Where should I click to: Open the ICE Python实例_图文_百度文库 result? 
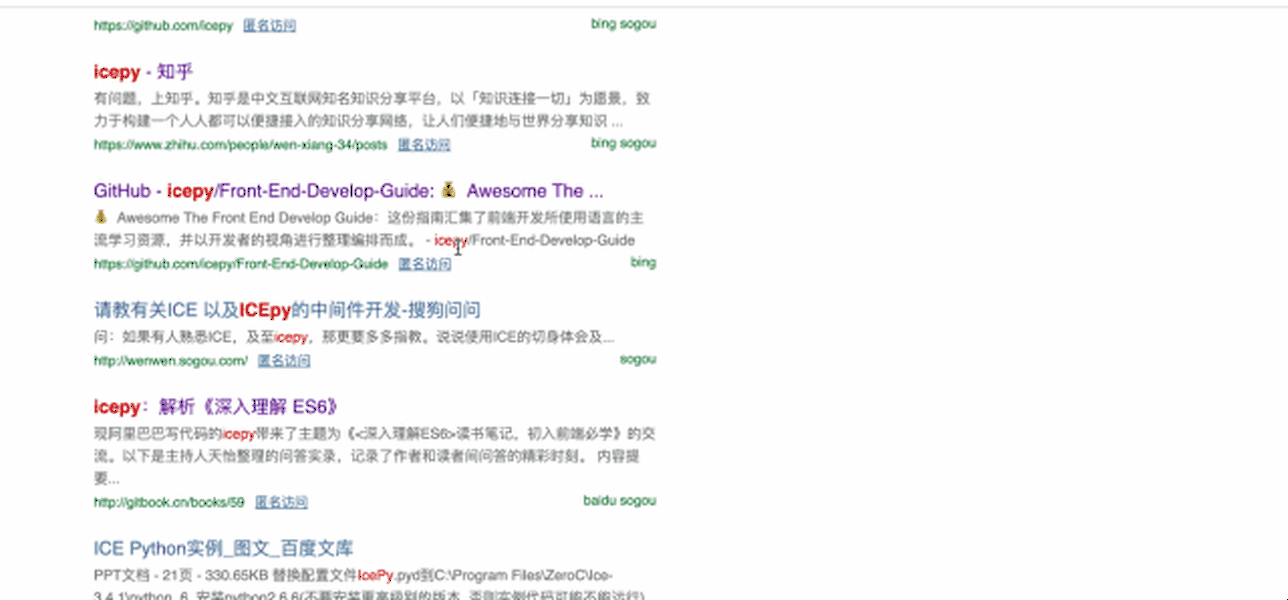[x=223, y=549]
